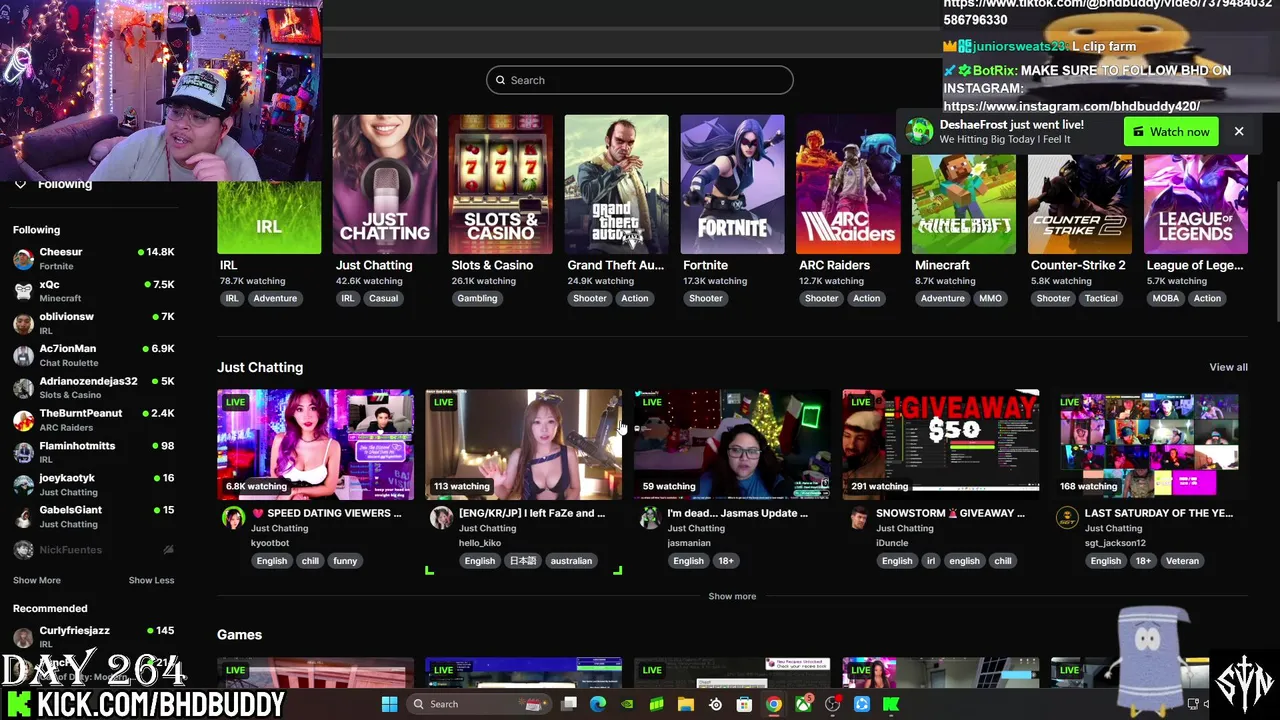
Task: Expand Just Chatting streams with Show more
Action: [732, 596]
